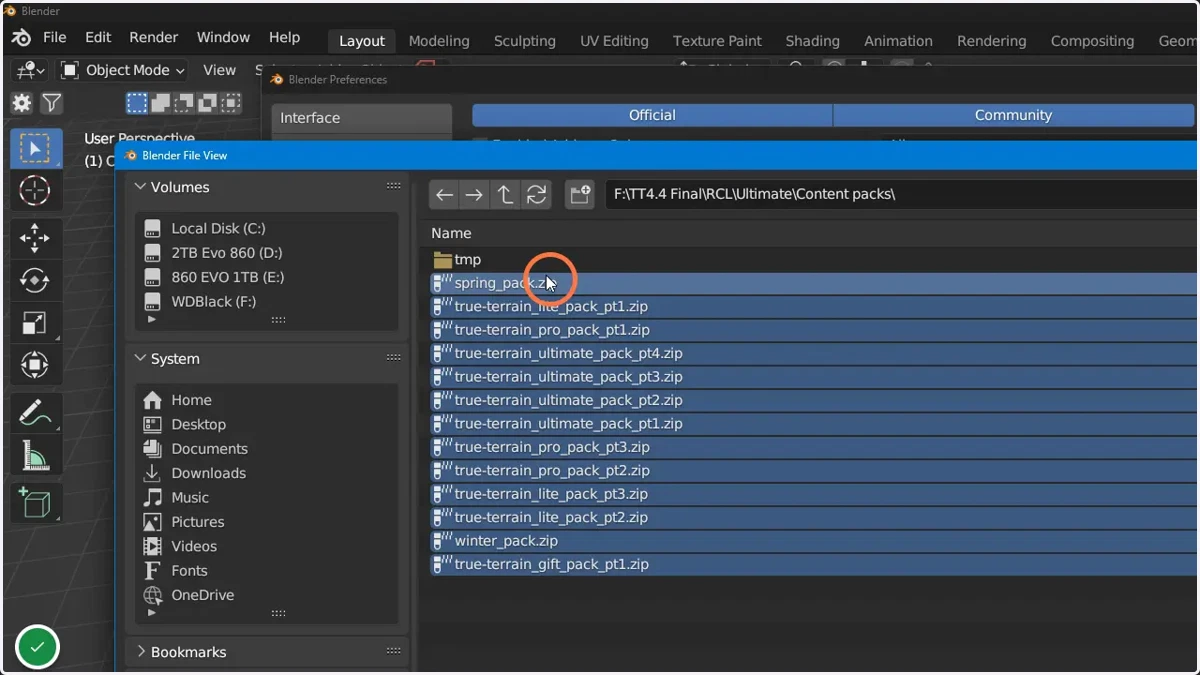1200x675 pixels.
Task: Select the Transform tool
Action: coord(35,365)
